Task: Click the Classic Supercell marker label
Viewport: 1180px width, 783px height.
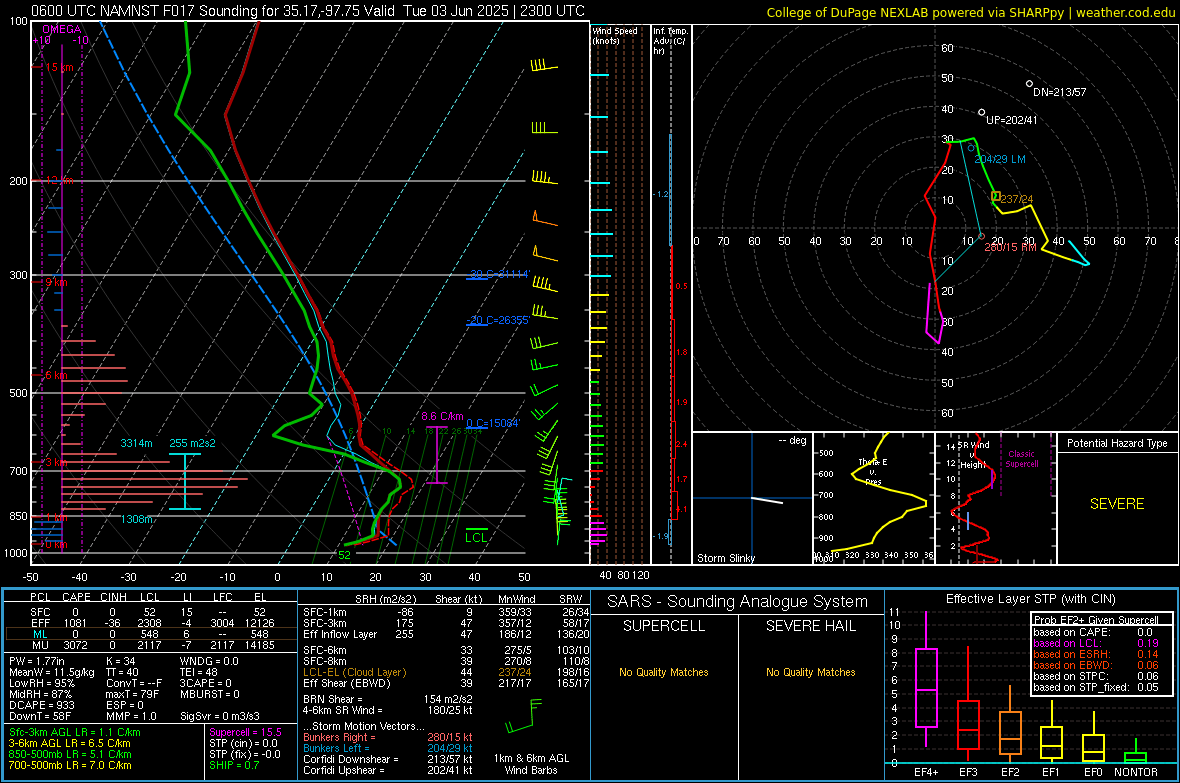Action: click(1021, 459)
